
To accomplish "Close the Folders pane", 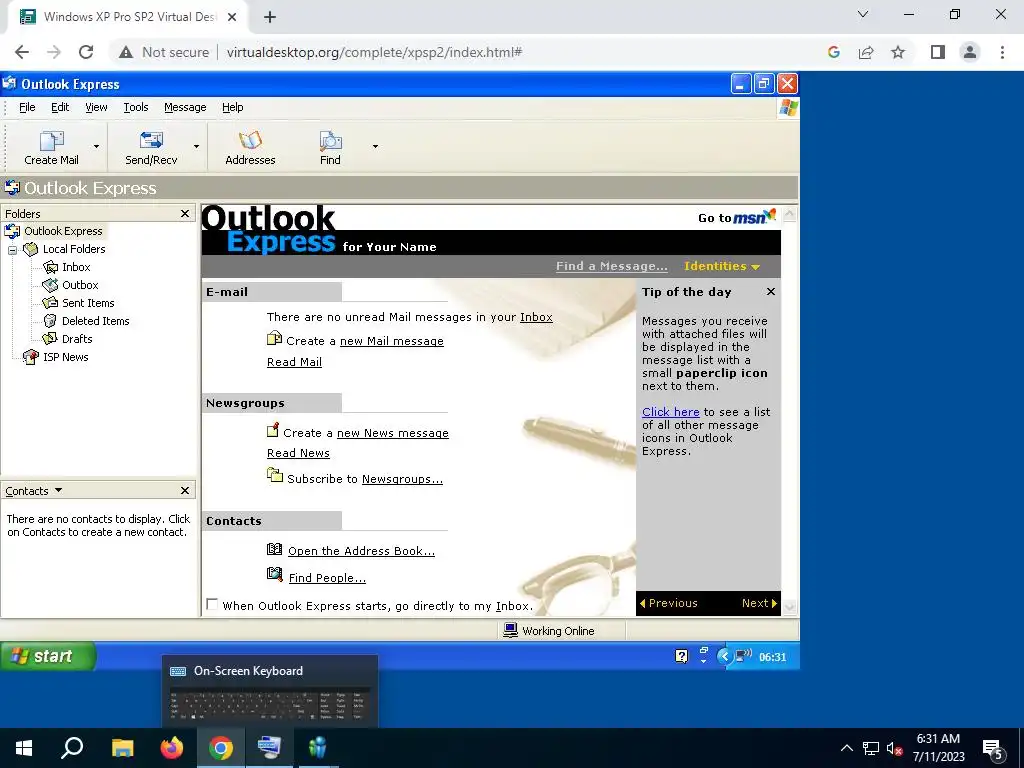I will pyautogui.click(x=185, y=214).
